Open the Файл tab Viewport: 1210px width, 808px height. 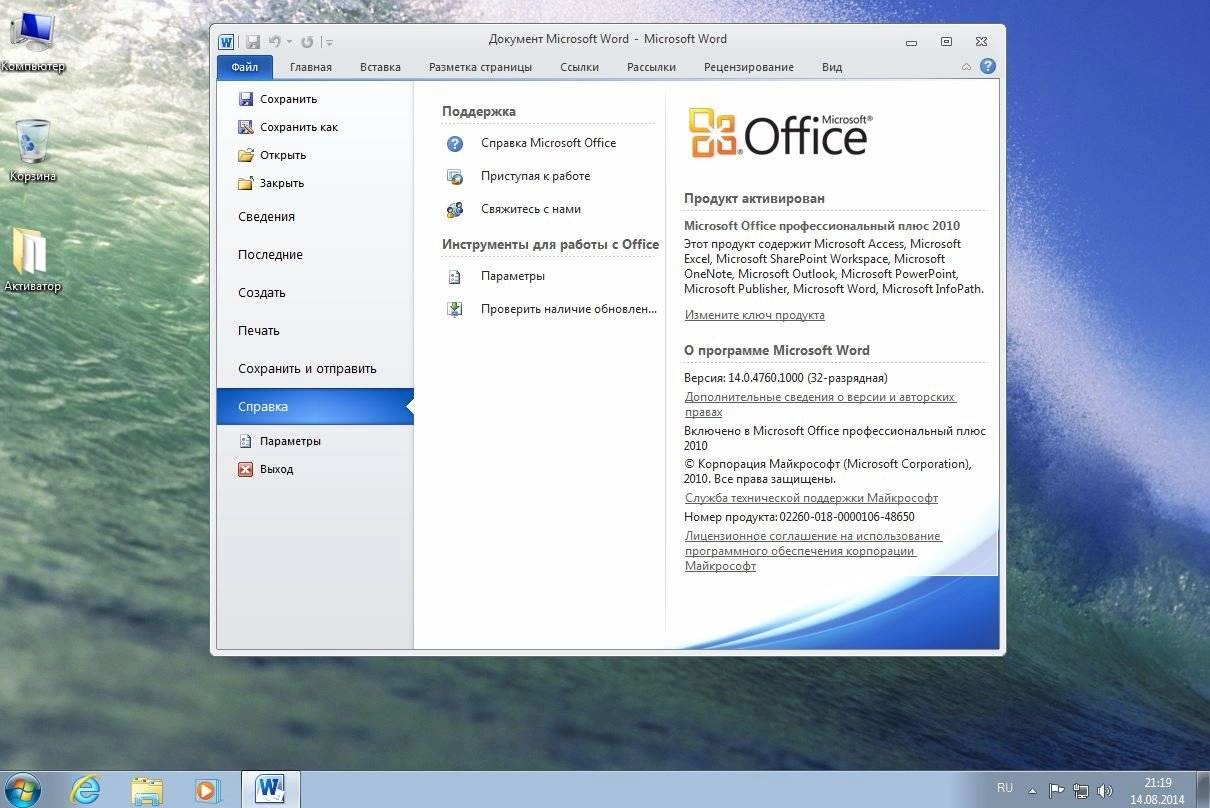pos(244,67)
